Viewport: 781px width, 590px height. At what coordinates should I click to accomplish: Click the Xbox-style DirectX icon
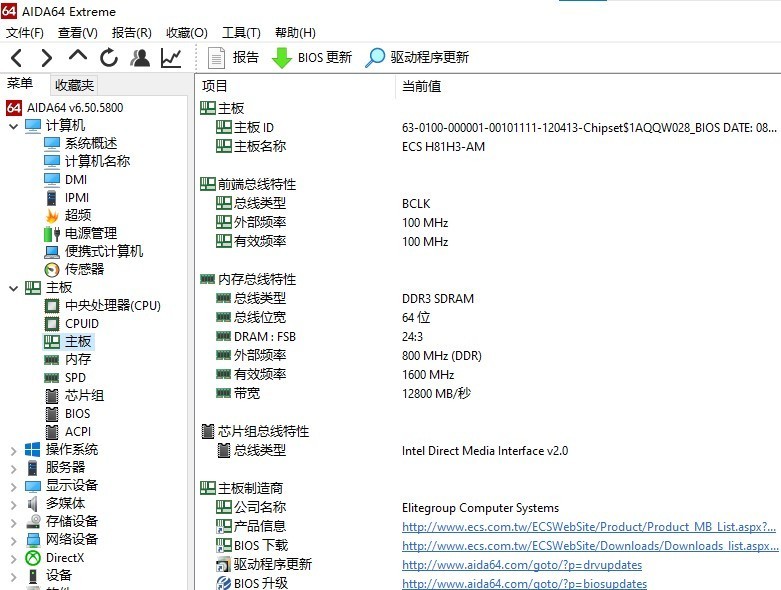pyautogui.click(x=33, y=558)
